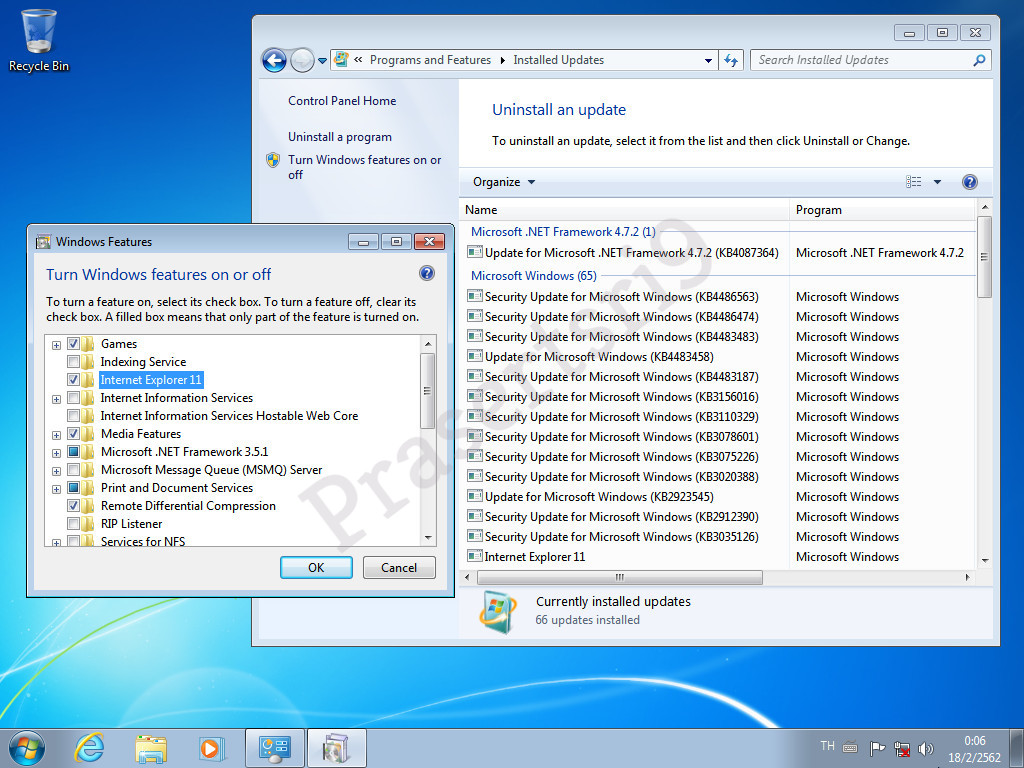Screen dimensions: 1024x768
Task: Expand the Media Features node
Action: (56, 435)
